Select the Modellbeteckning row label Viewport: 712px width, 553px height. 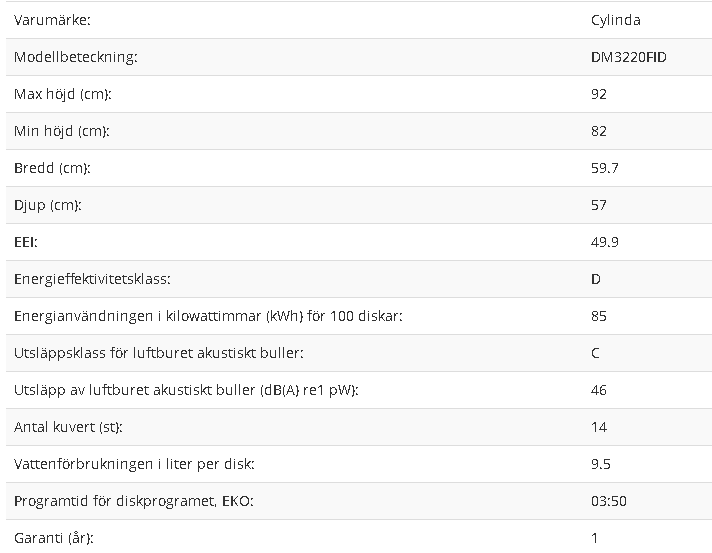75,57
